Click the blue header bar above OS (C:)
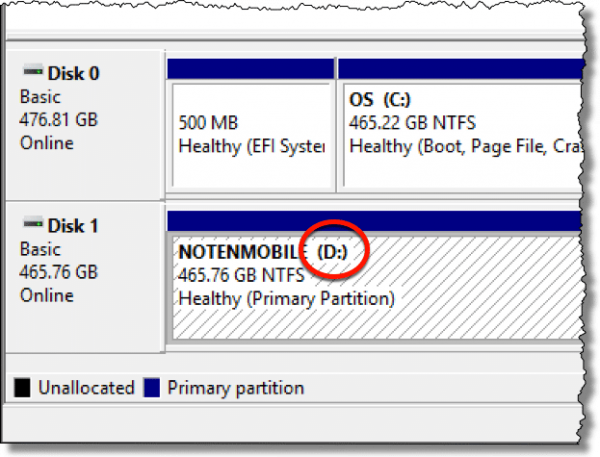600x457 pixels. [461, 69]
